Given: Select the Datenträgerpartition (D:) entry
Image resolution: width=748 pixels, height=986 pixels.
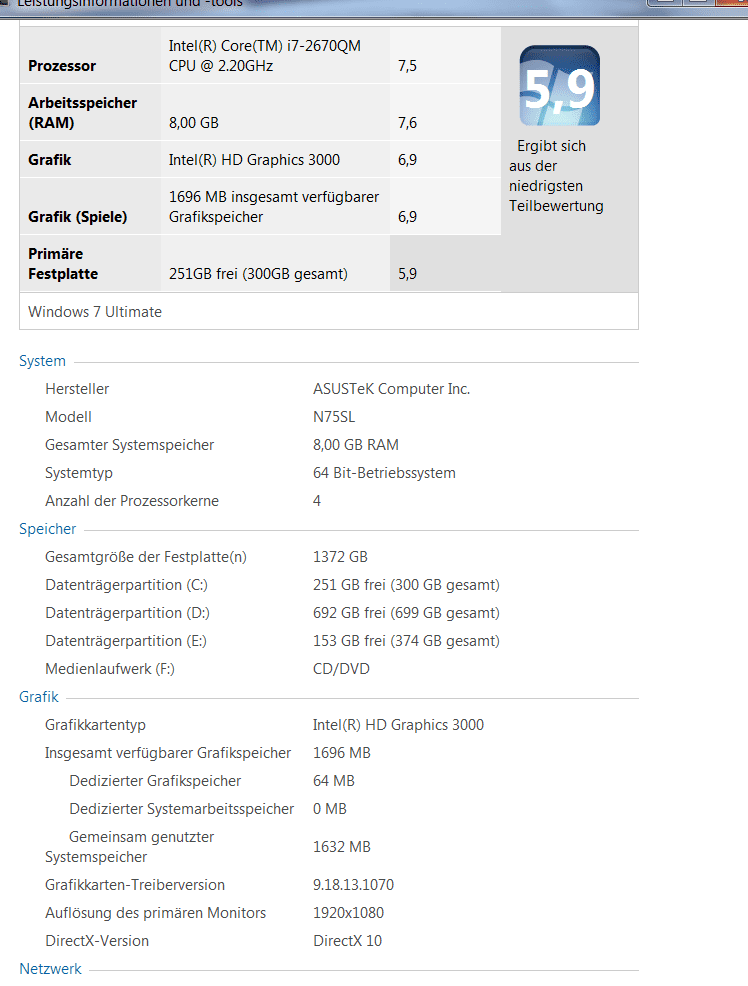Looking at the screenshot, I should coord(127,613).
